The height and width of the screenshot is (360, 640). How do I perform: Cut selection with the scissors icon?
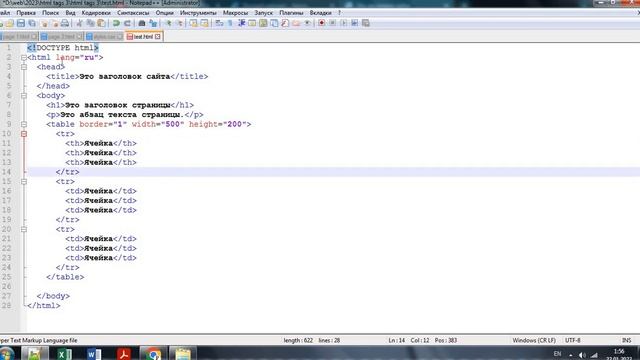tap(79, 23)
